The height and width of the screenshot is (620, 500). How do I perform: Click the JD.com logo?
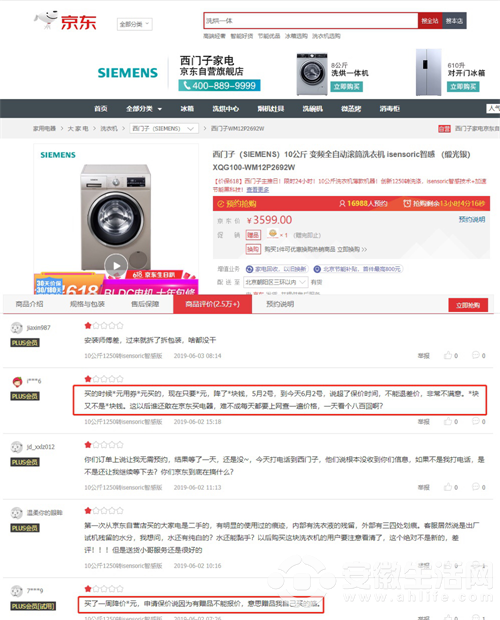tap(65, 21)
